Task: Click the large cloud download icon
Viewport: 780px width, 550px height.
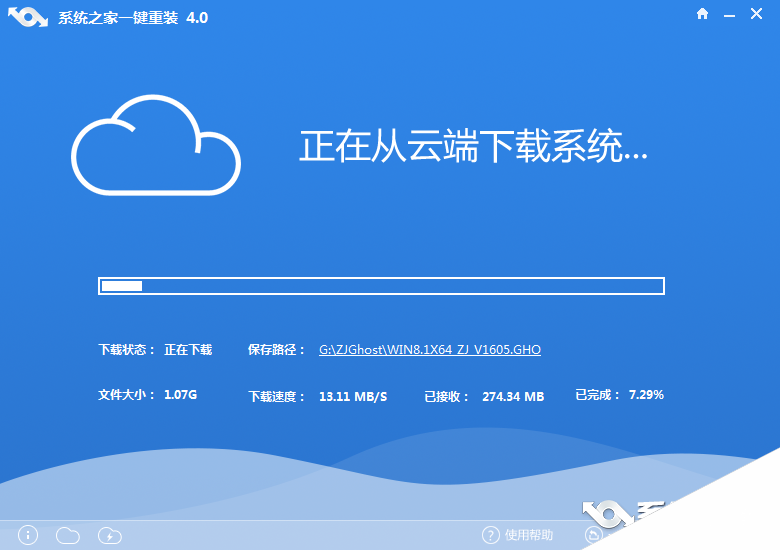Action: pyautogui.click(x=156, y=145)
